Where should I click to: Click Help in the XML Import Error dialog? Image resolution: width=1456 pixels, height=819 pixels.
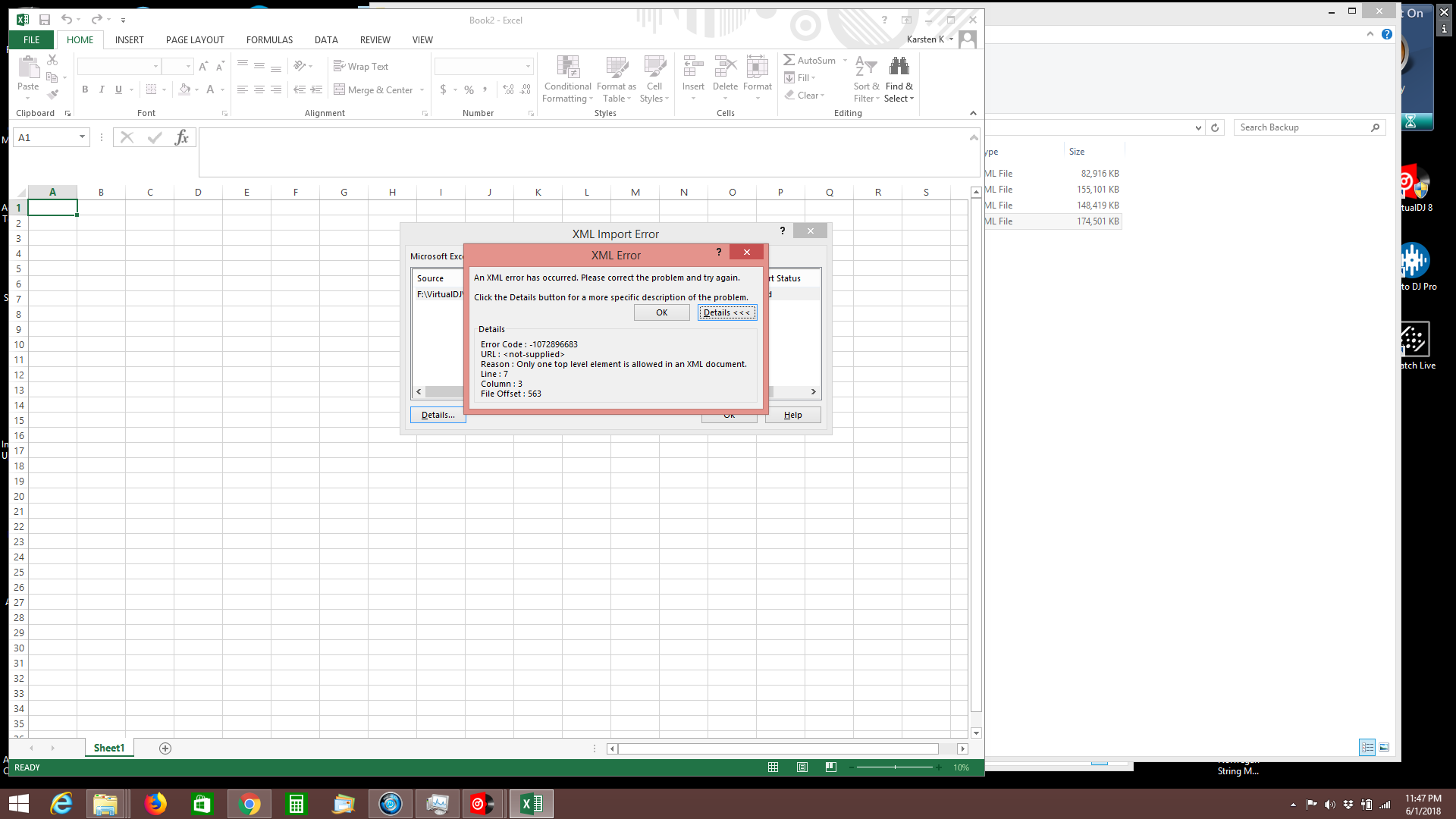pos(792,415)
